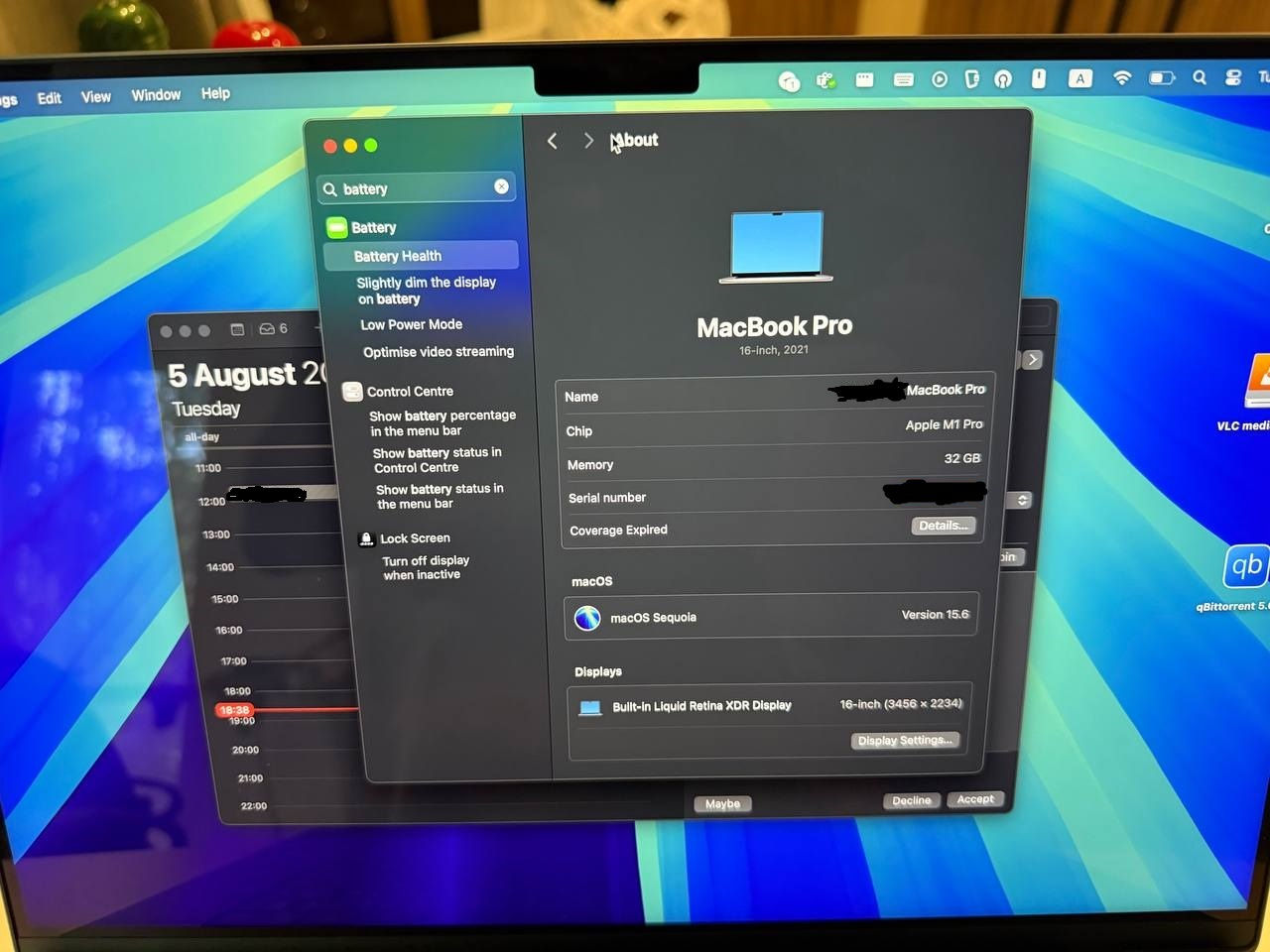Viewport: 1270px width, 952px height.
Task: Select 'Show battery percentage in the menu bar'
Action: click(x=443, y=423)
